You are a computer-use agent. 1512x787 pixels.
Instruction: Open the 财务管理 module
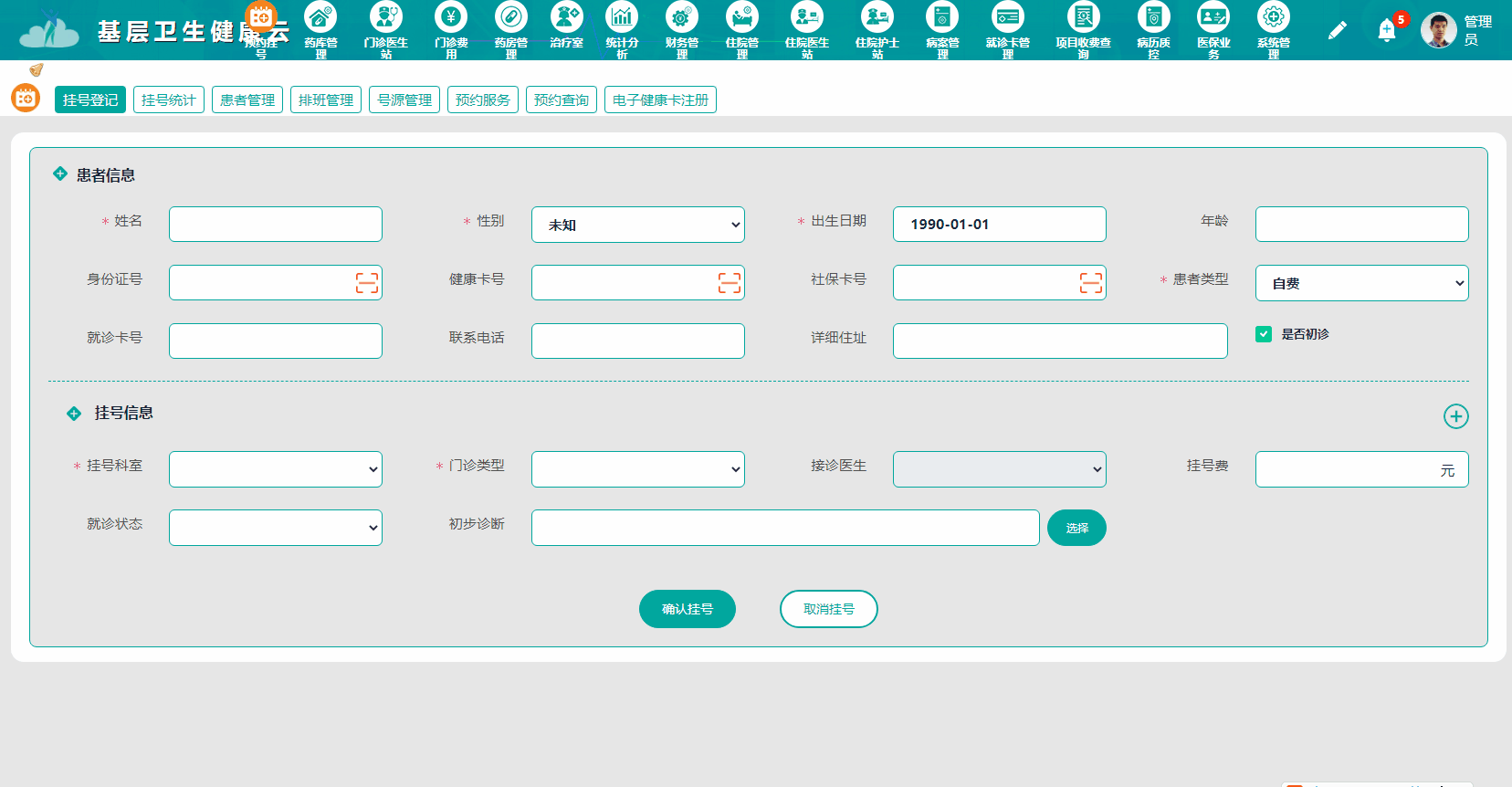(682, 29)
